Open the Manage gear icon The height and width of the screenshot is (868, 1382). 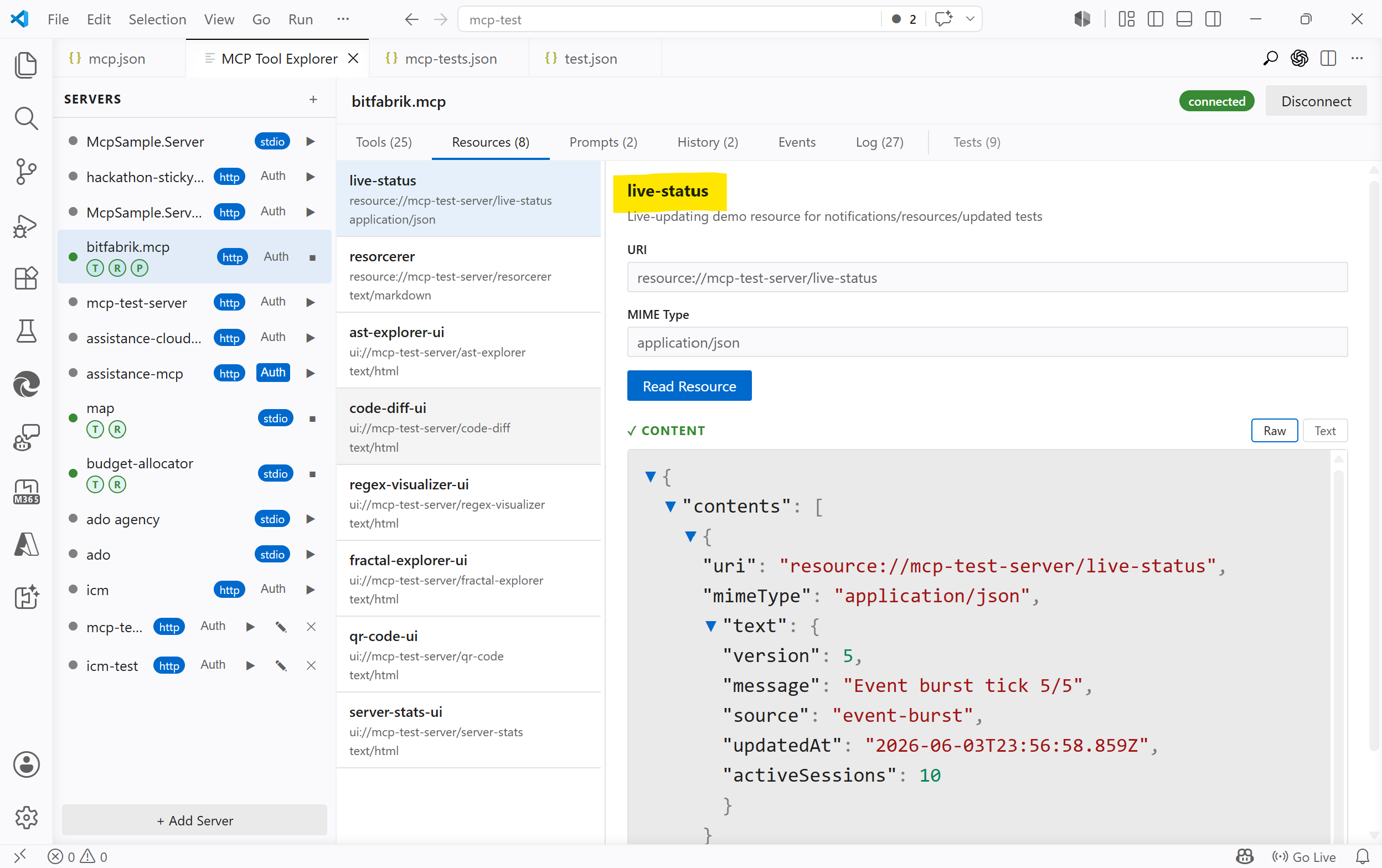pyautogui.click(x=26, y=818)
